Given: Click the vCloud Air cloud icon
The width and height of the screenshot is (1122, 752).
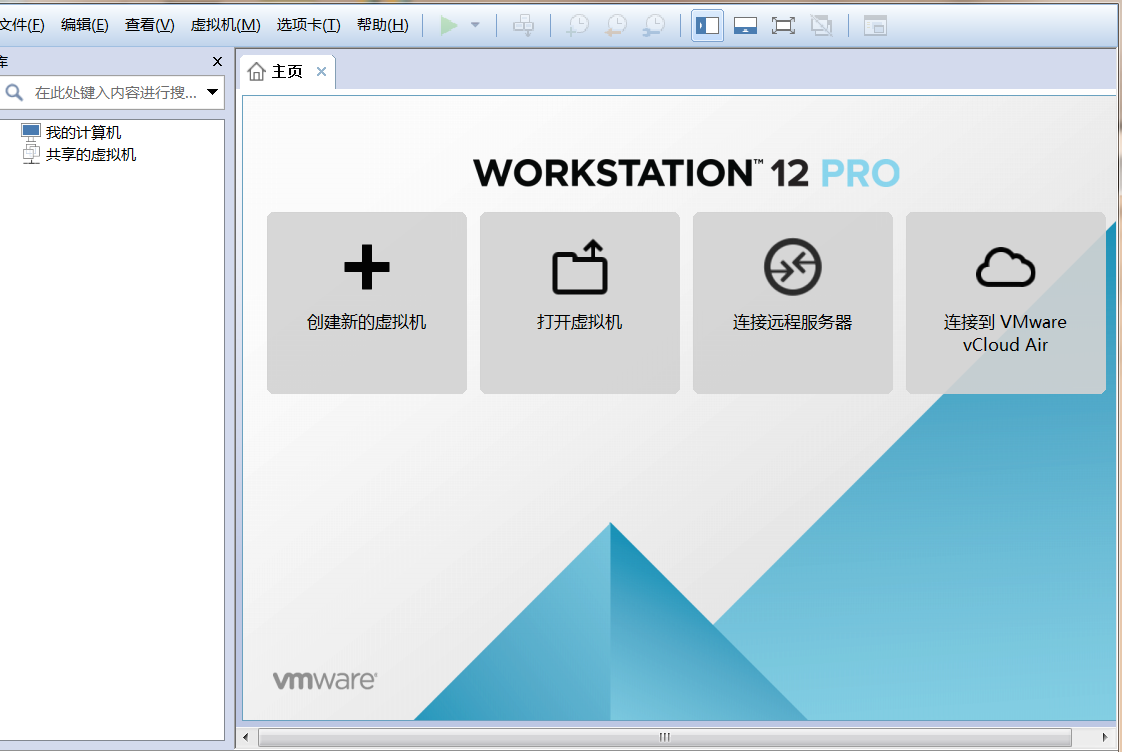Looking at the screenshot, I should tap(1005, 268).
